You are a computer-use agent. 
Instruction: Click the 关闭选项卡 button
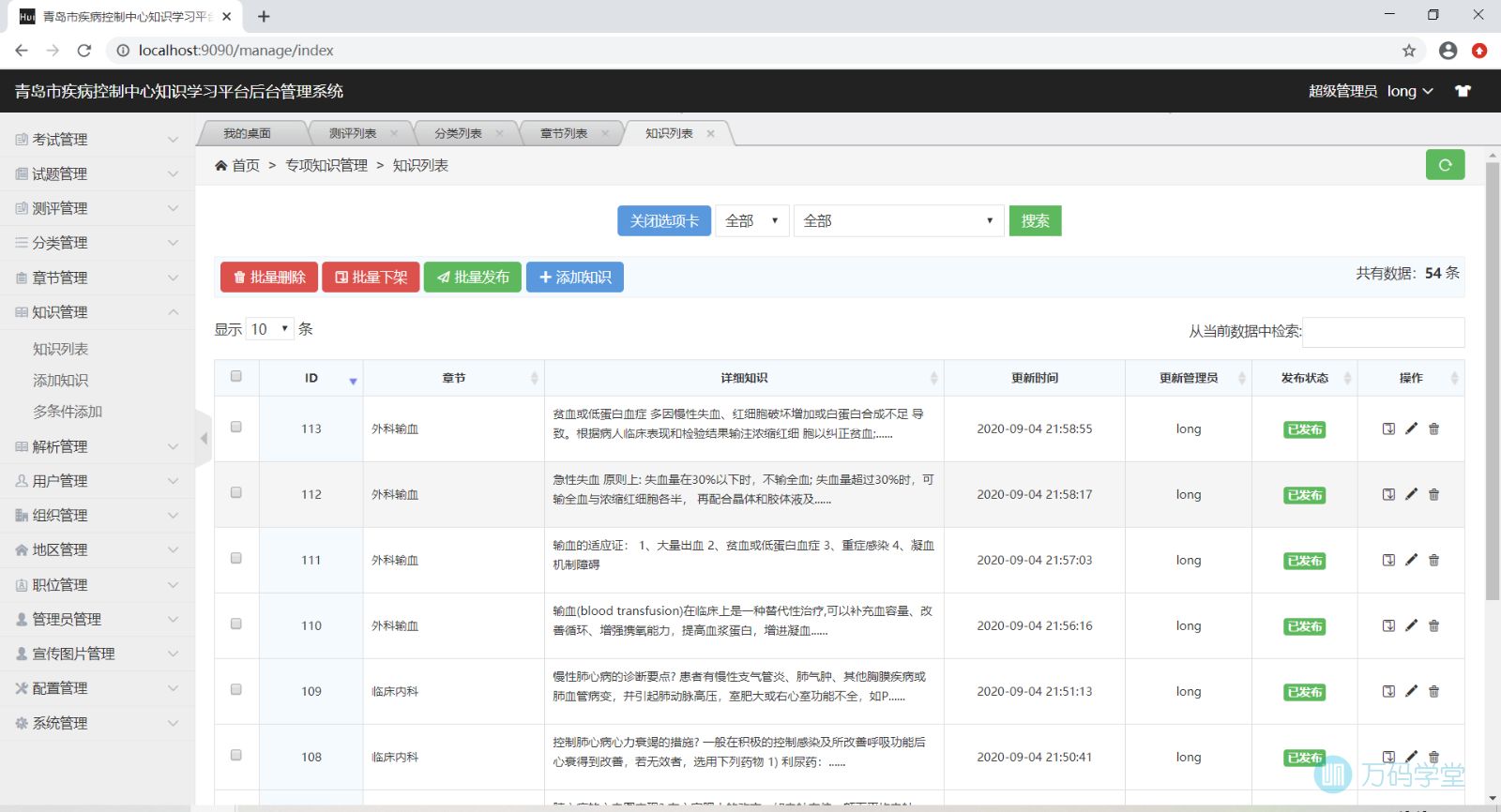[x=664, y=220]
